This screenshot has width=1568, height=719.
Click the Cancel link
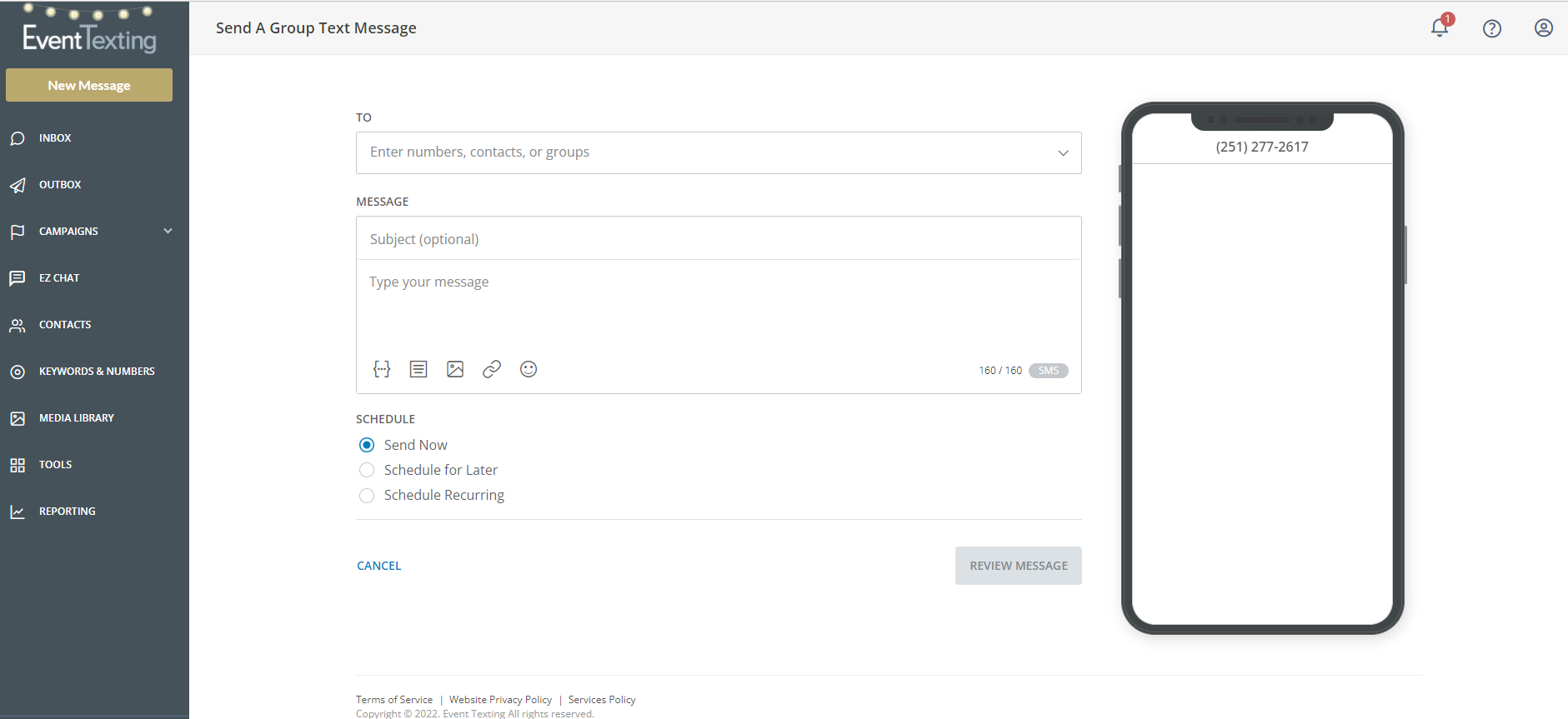379,566
